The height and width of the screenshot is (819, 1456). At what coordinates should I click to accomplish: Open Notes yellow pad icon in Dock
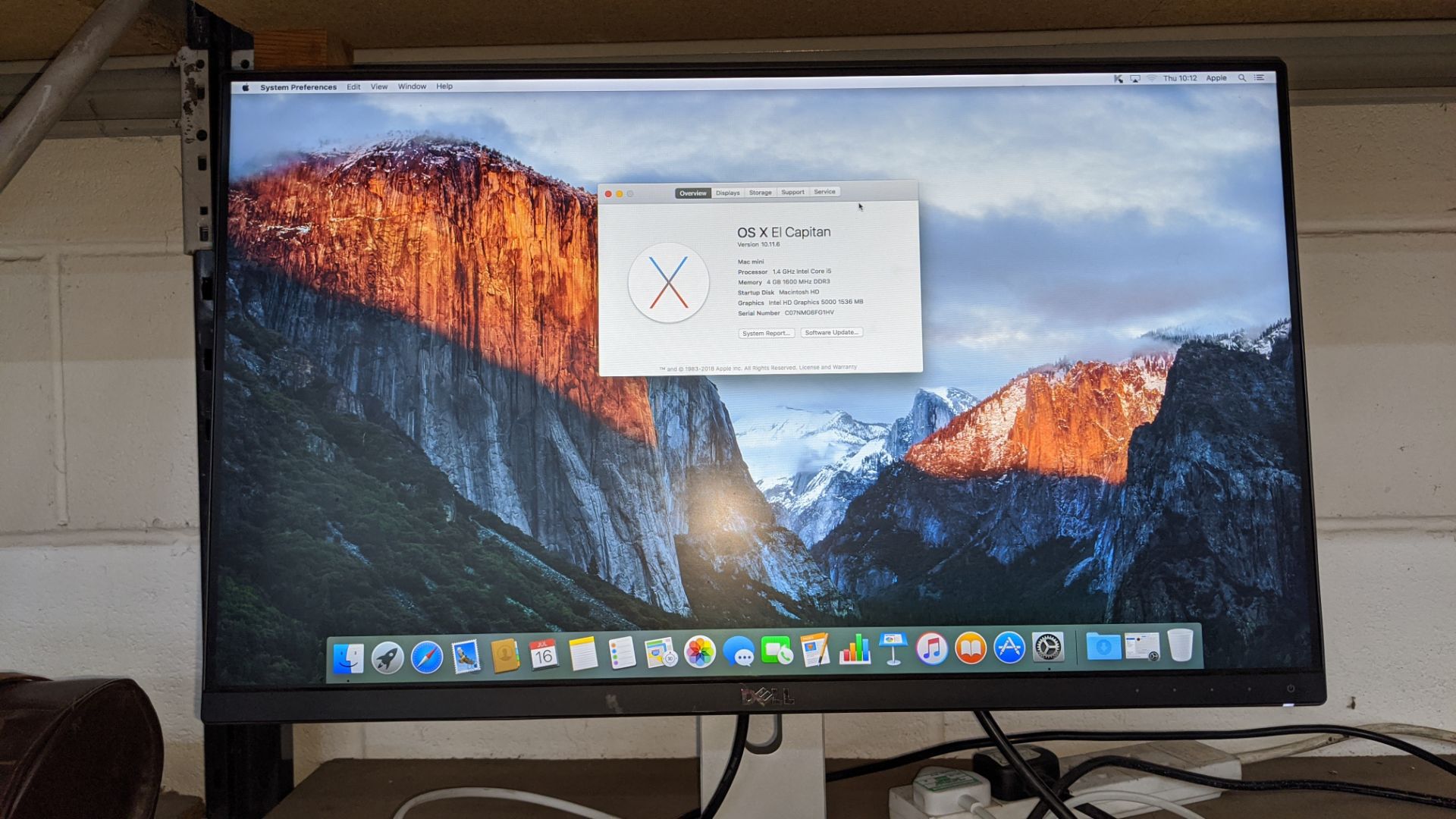pyautogui.click(x=582, y=654)
